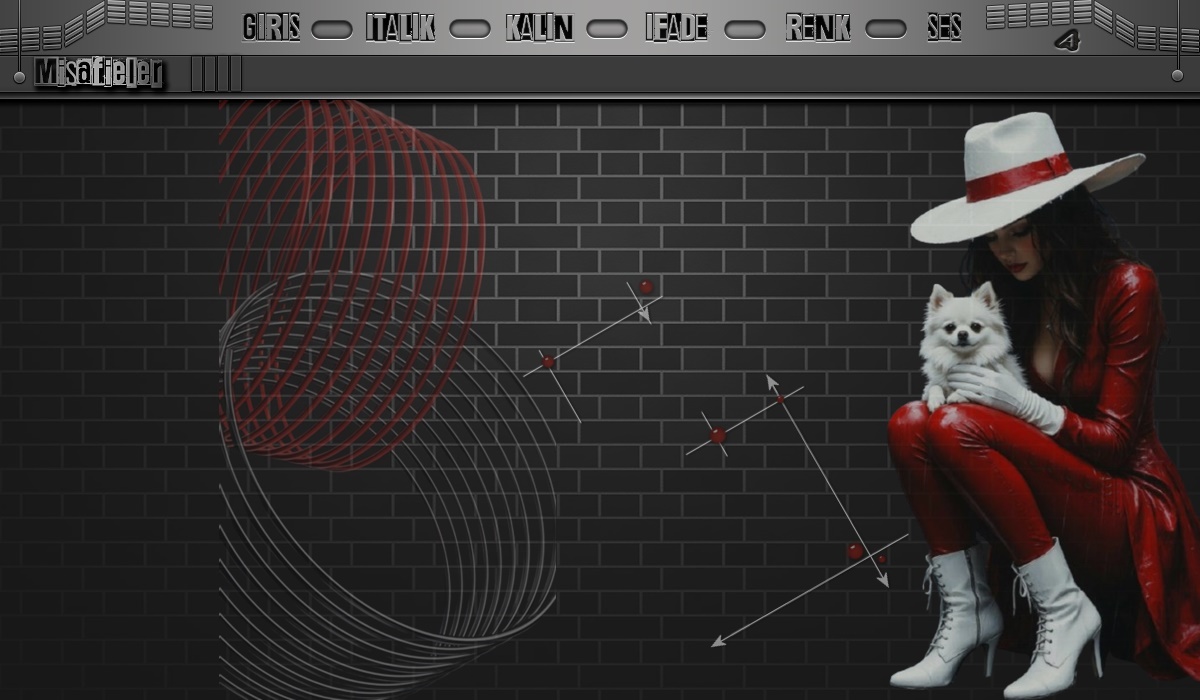Toggle the ITALIK text style
This screenshot has height=700, width=1200.
pos(400,28)
